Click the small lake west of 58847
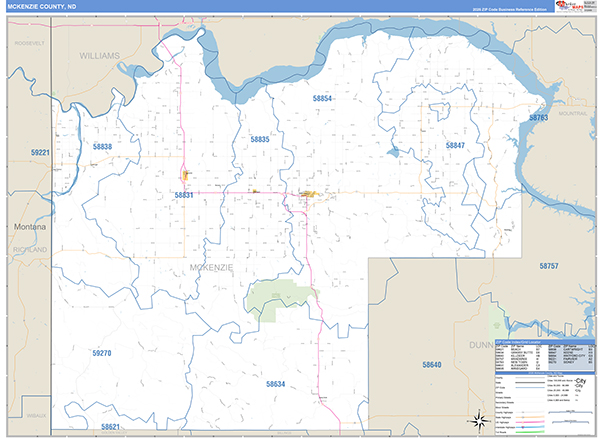The height and width of the screenshot is (438, 600). click(x=393, y=153)
